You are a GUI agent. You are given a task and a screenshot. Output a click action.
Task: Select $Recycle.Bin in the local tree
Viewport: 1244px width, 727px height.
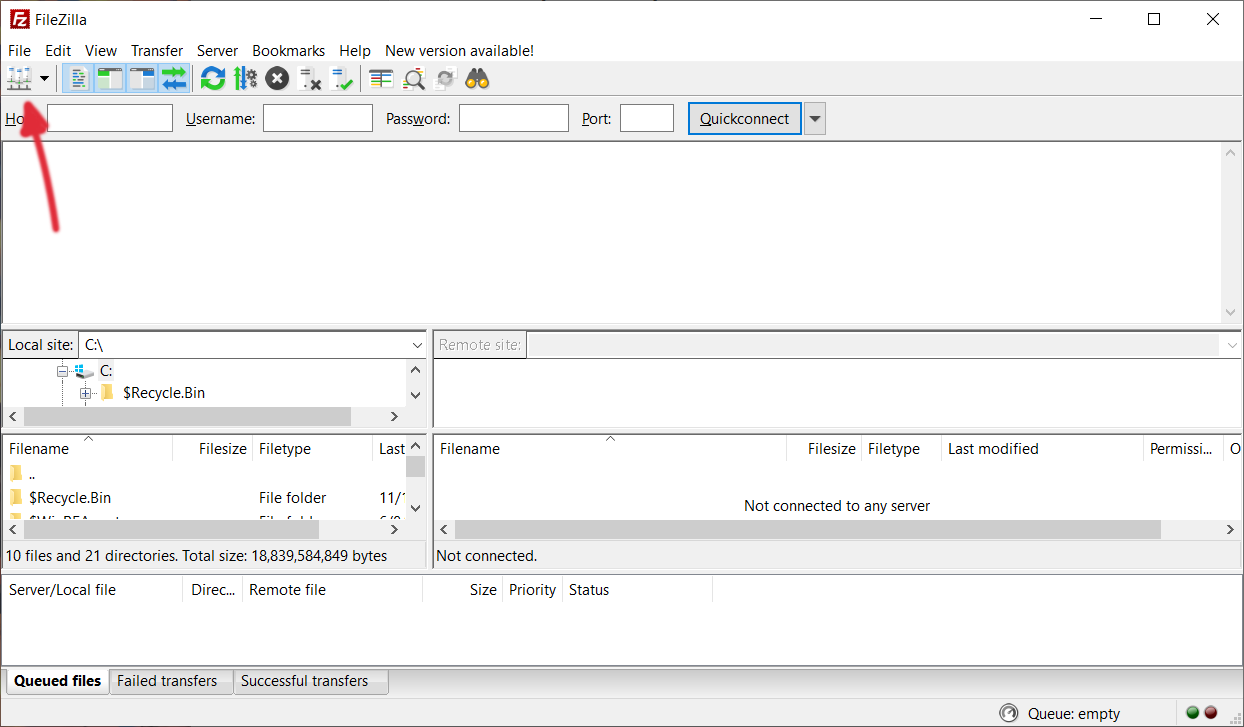click(x=164, y=392)
